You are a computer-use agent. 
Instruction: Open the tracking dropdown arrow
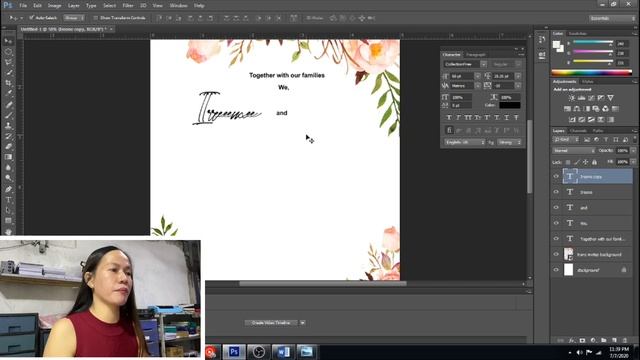(x=518, y=86)
